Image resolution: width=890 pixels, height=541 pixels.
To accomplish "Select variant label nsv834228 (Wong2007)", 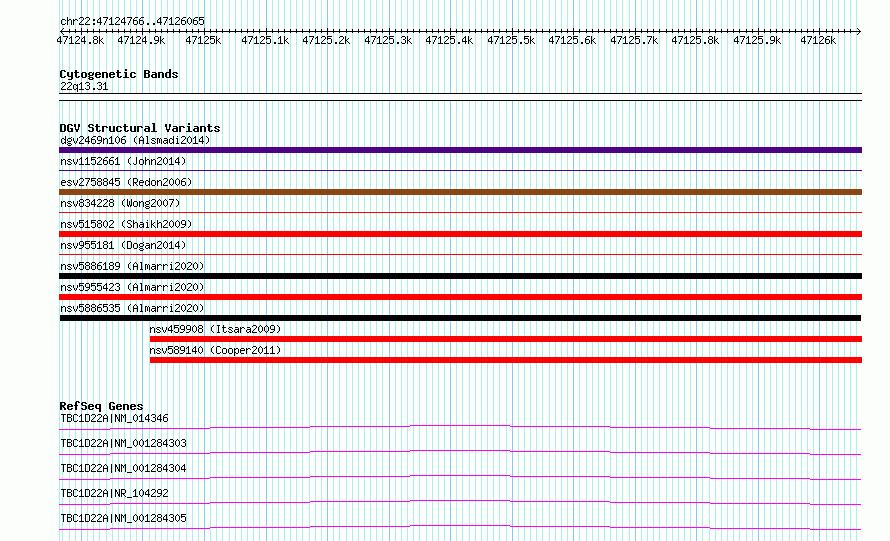I will tap(120, 203).
